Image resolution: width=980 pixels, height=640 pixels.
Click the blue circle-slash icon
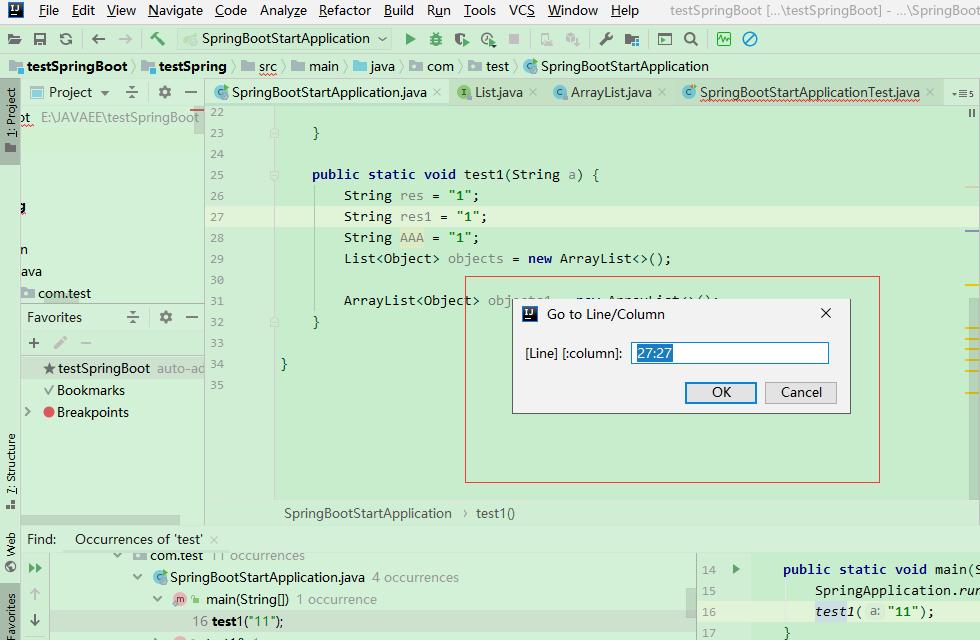click(x=750, y=39)
